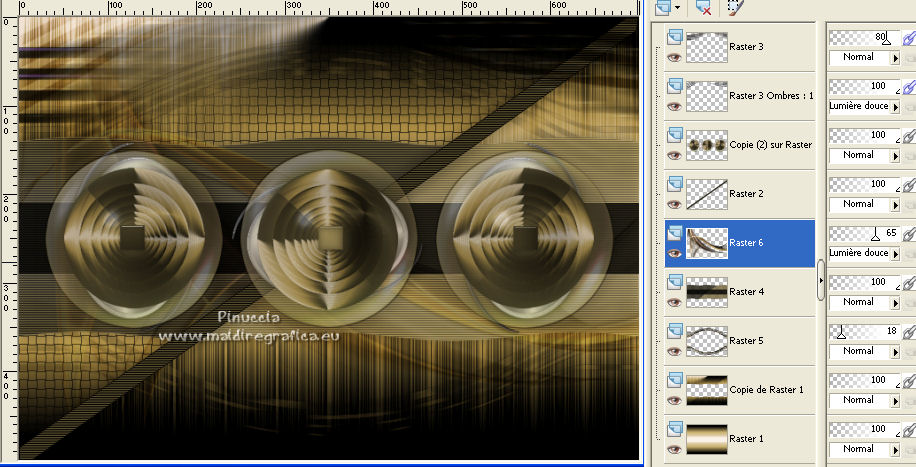Toggle the link icon of Raster 4

909,284
